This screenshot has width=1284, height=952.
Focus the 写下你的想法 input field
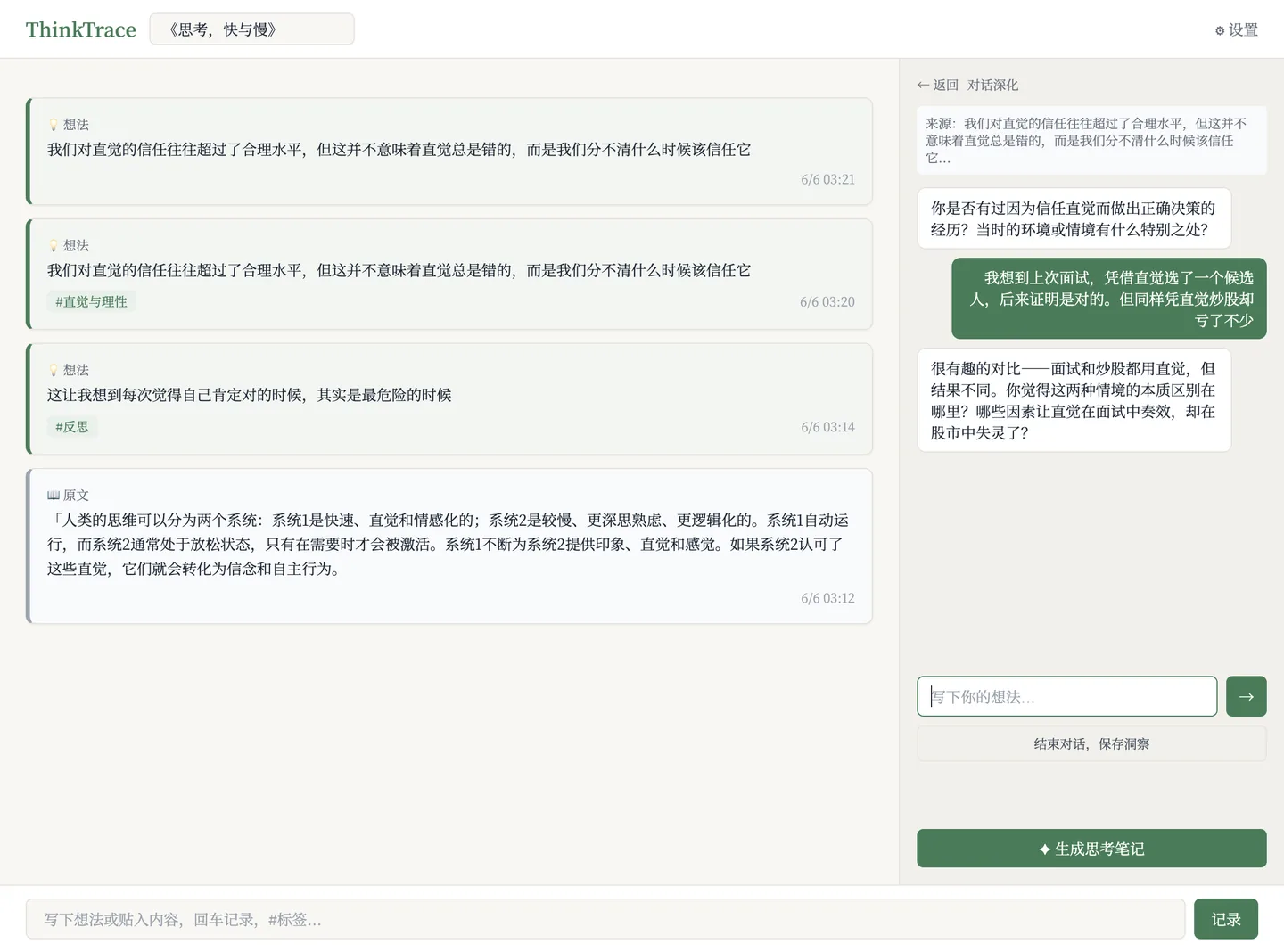[1066, 696]
